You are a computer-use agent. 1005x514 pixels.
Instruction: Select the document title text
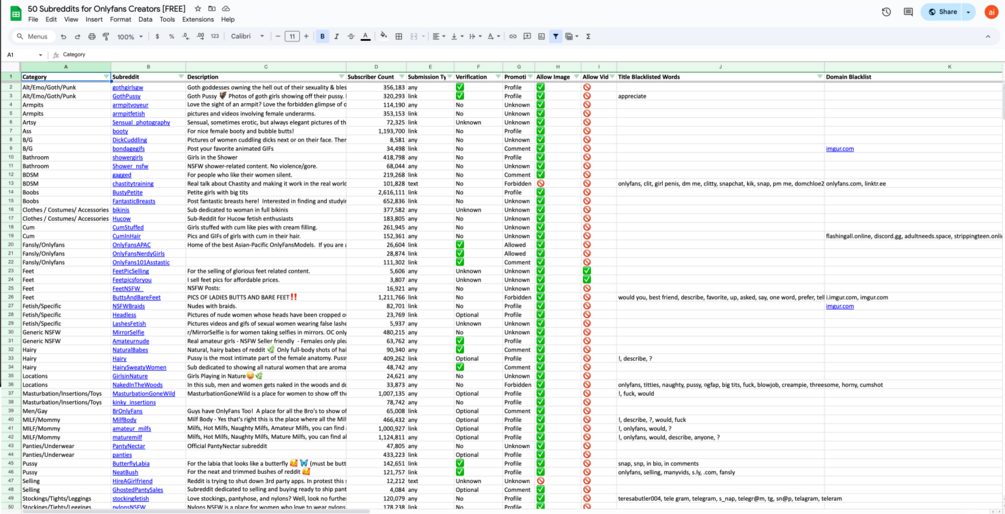pos(108,9)
